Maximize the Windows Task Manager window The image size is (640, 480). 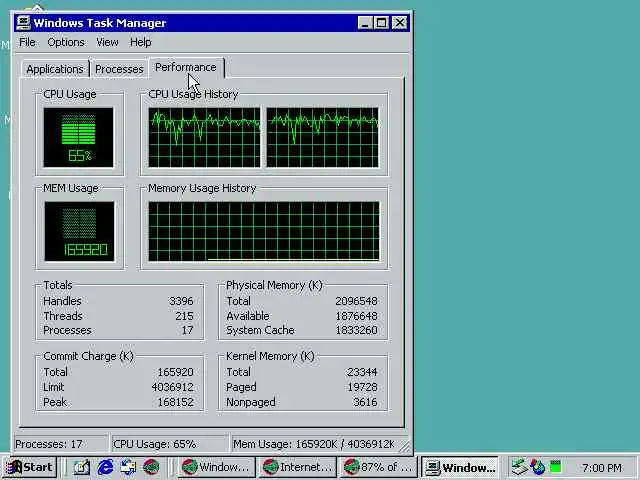[381, 22]
